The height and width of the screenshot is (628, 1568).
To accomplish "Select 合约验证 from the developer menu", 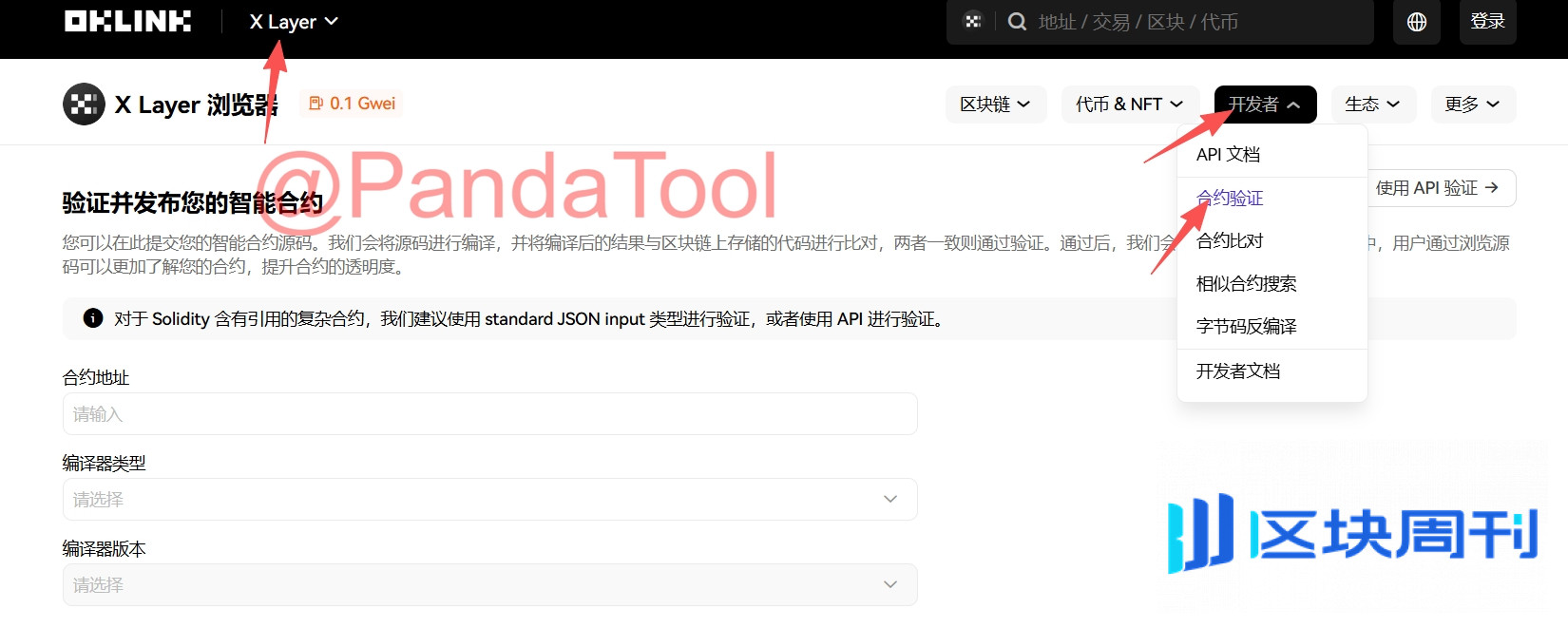I will (x=1272, y=198).
